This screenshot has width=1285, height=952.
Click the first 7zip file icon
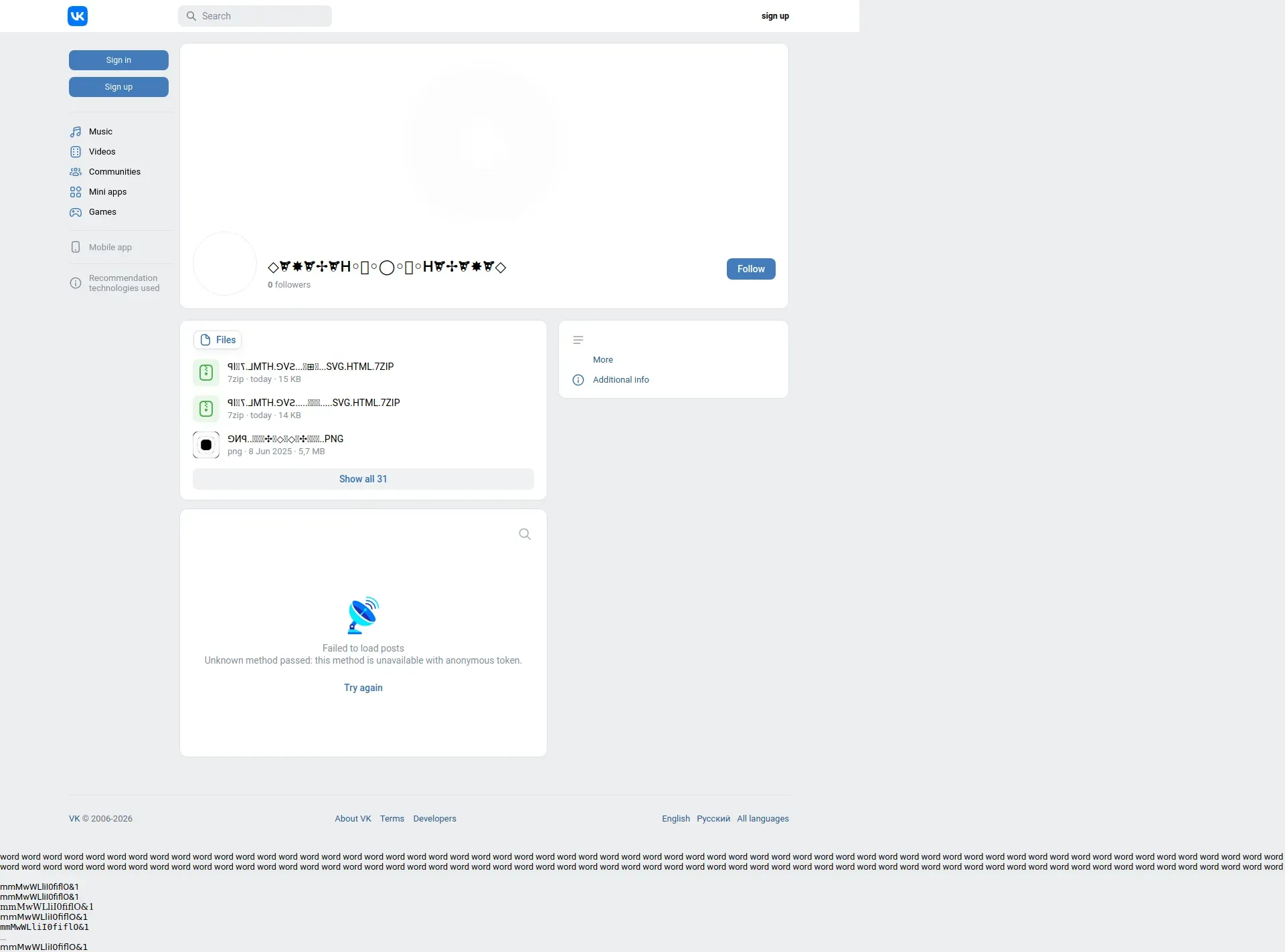point(206,373)
